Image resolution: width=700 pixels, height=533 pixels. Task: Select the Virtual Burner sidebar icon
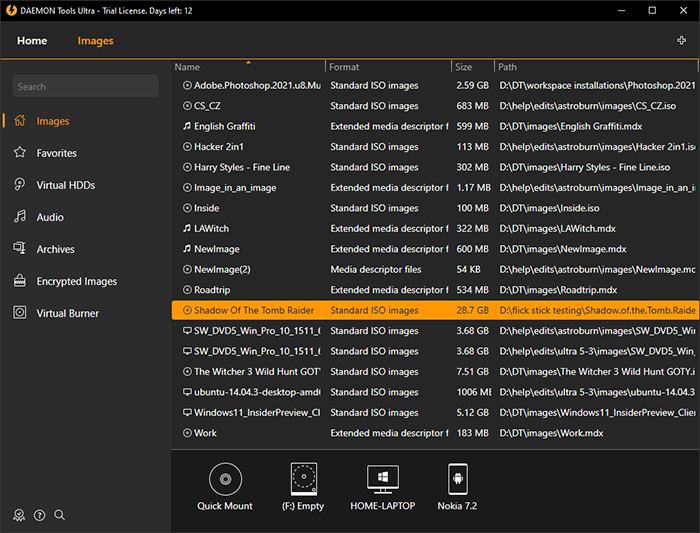(x=20, y=313)
